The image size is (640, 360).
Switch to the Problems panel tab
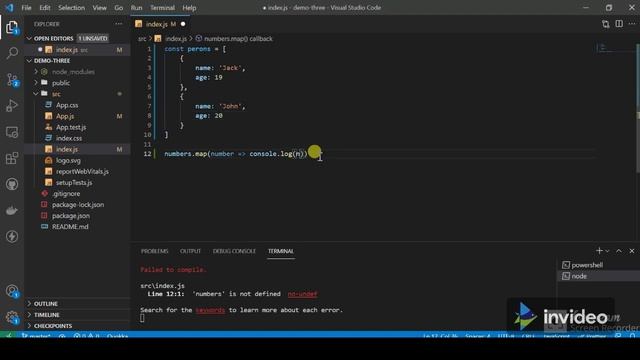point(154,251)
